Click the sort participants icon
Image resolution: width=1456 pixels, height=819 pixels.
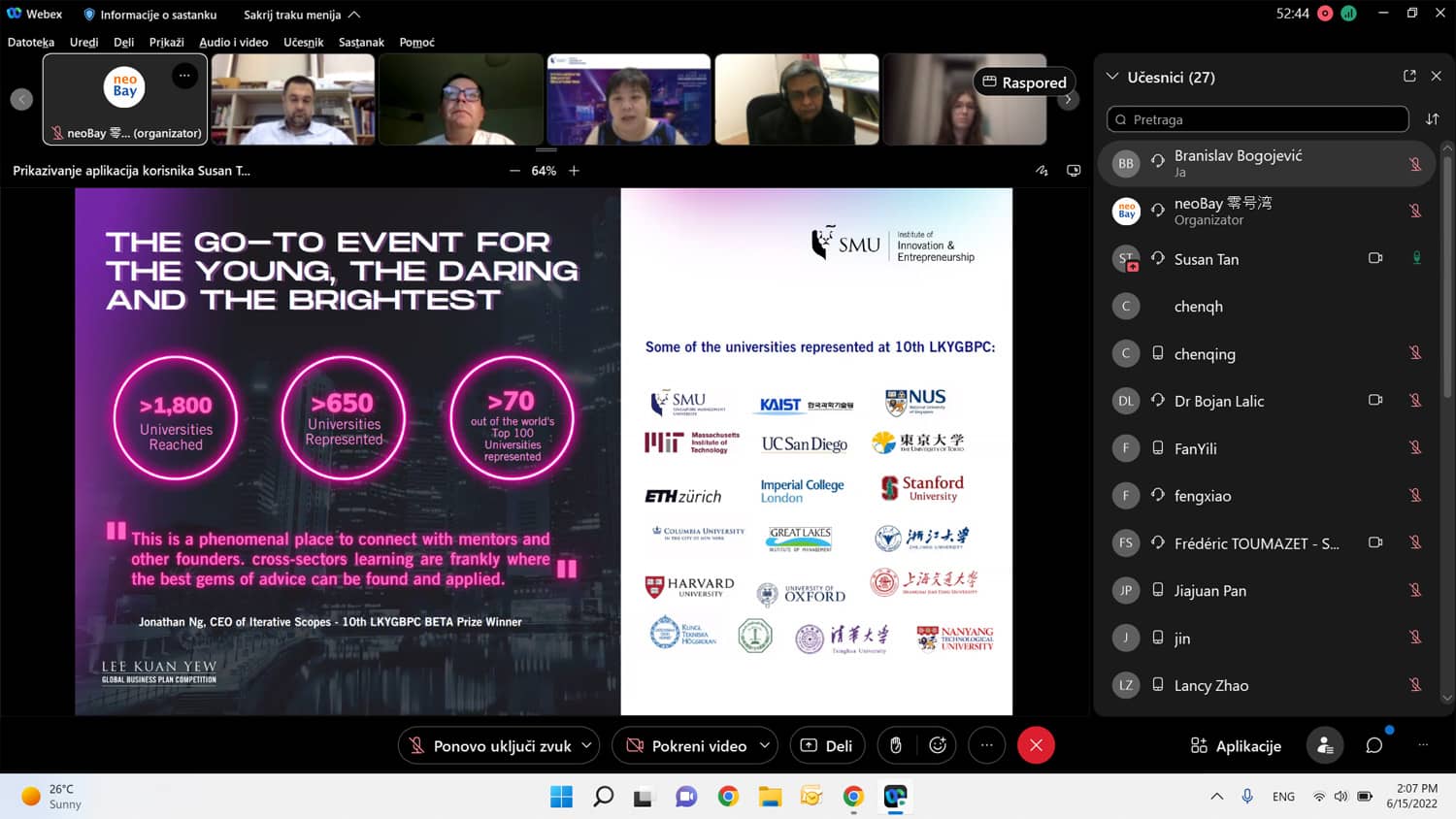[x=1433, y=119]
